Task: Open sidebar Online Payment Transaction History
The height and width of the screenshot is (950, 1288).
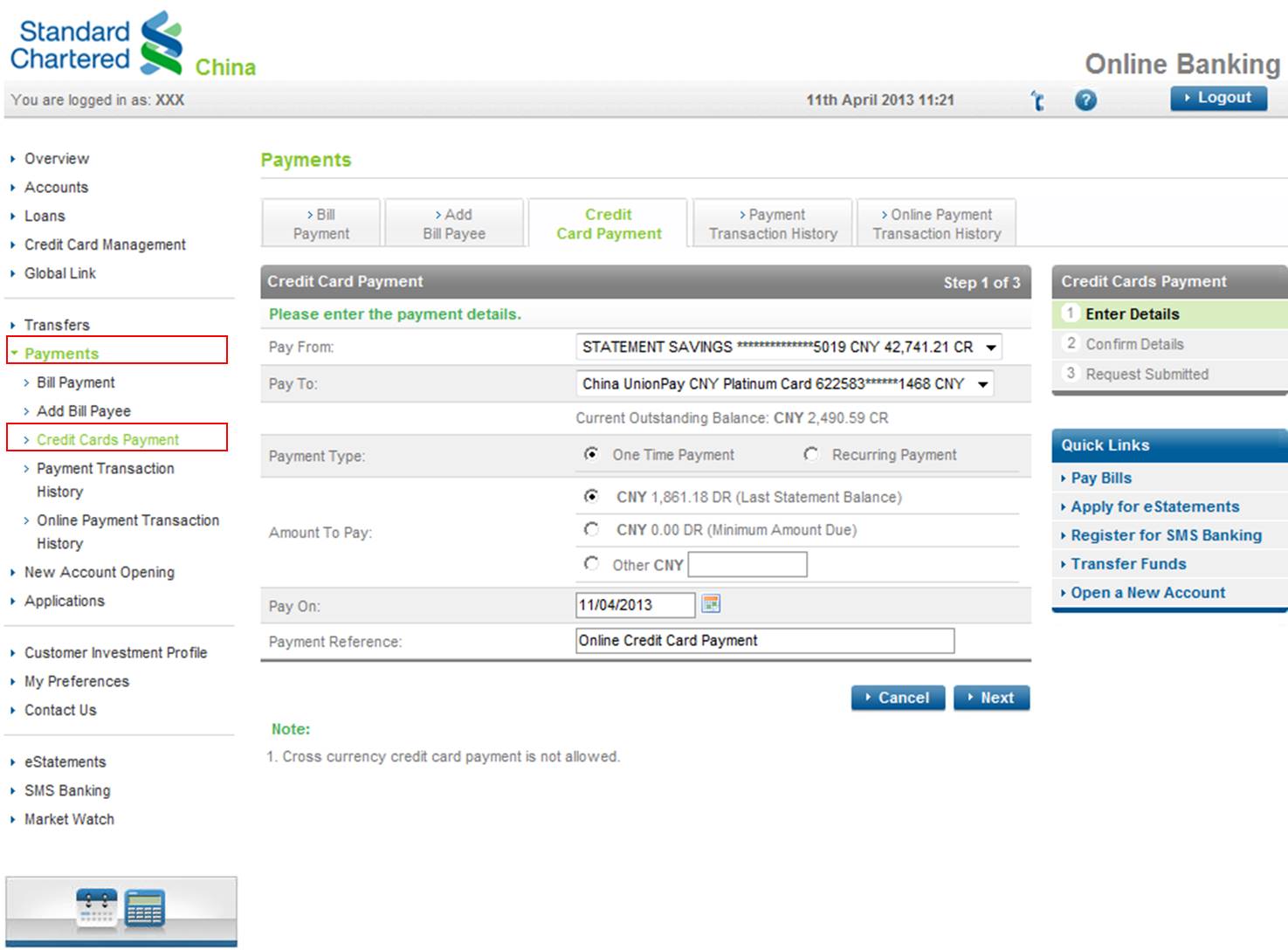Action: (x=127, y=532)
